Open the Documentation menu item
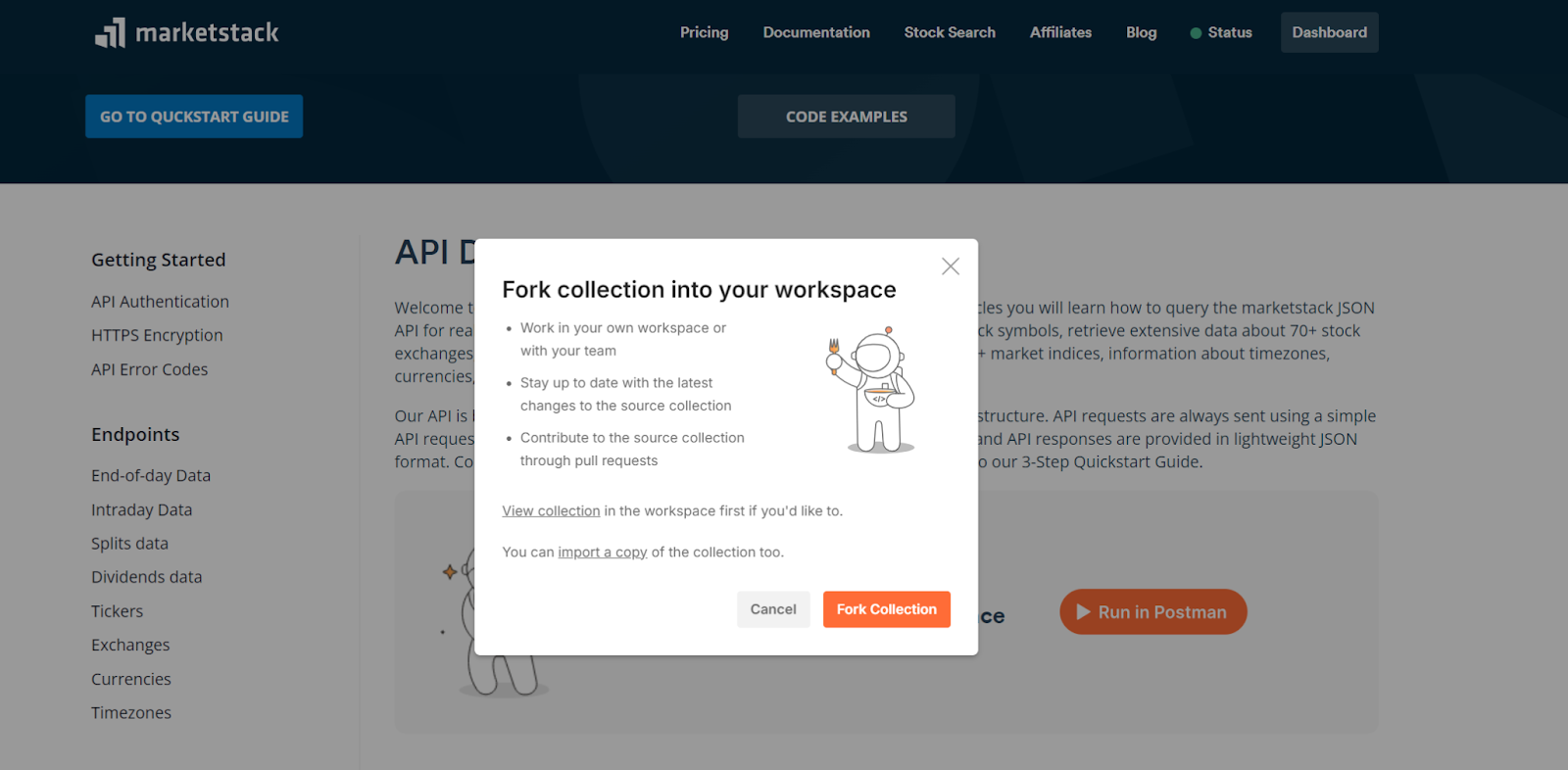1568x770 pixels. click(x=816, y=32)
